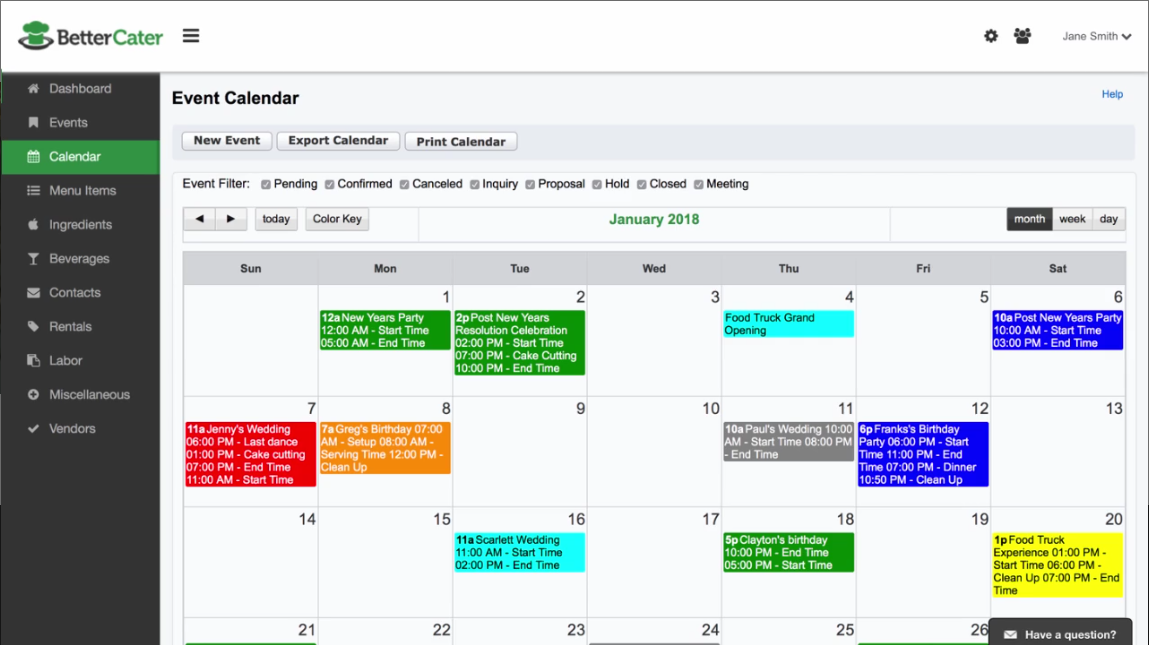Viewport: 1149px width, 645px height.
Task: Select day number 17 on the calendar
Action: click(x=711, y=519)
